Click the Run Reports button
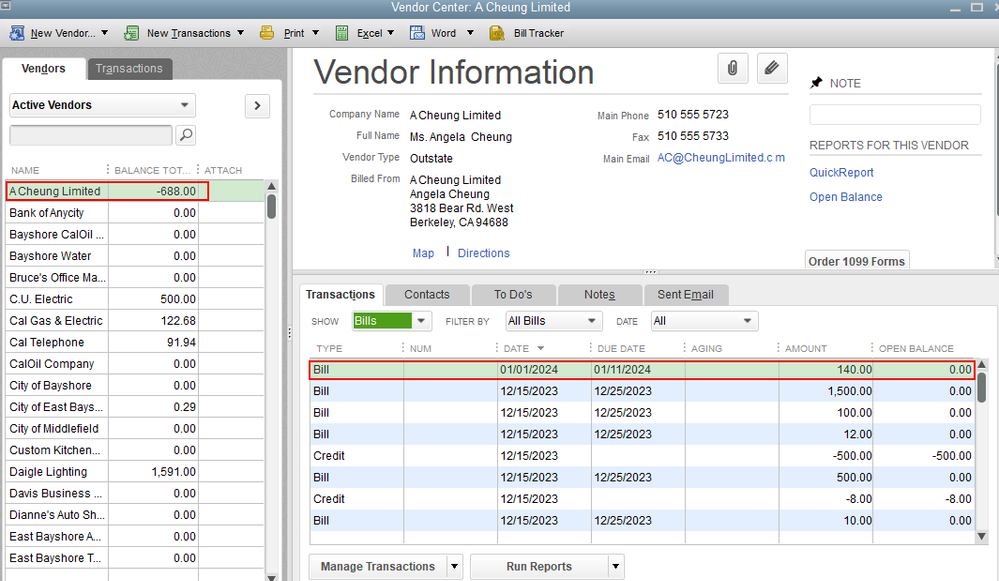The width and height of the screenshot is (999, 581). point(539,566)
